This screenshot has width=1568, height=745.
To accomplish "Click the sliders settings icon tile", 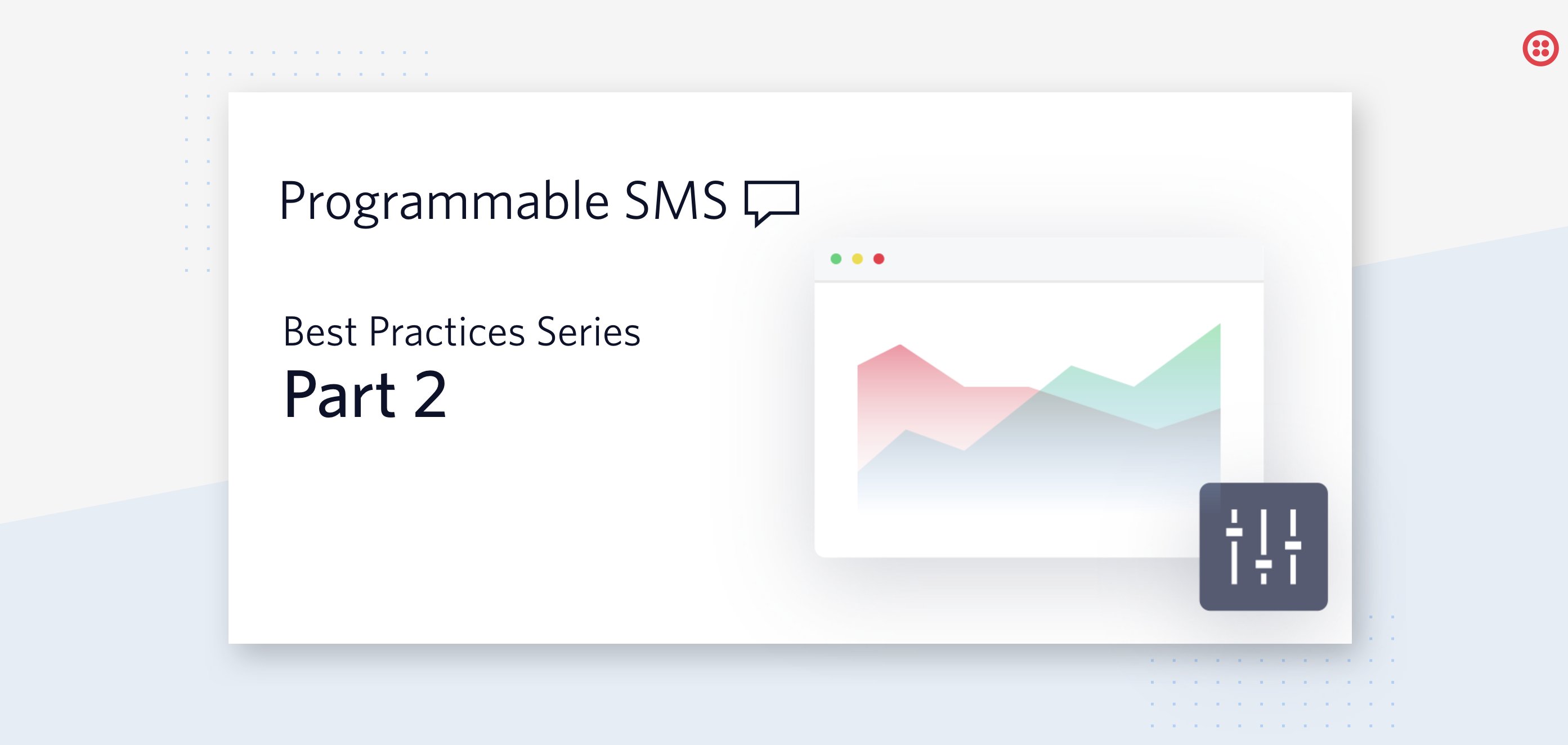I will 1263,546.
